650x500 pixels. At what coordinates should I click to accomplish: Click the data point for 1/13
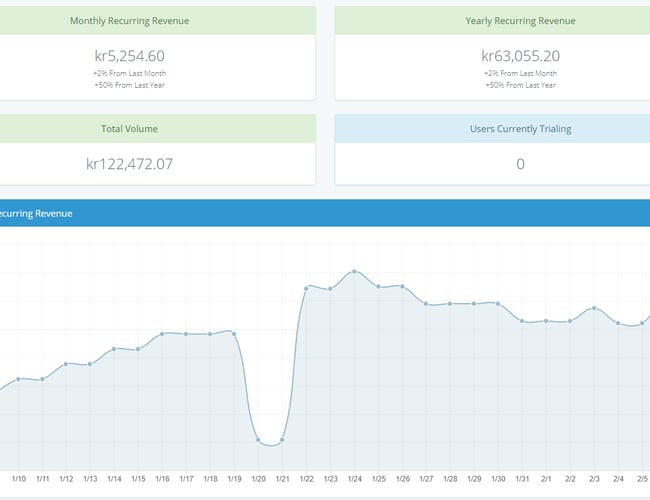(90, 364)
